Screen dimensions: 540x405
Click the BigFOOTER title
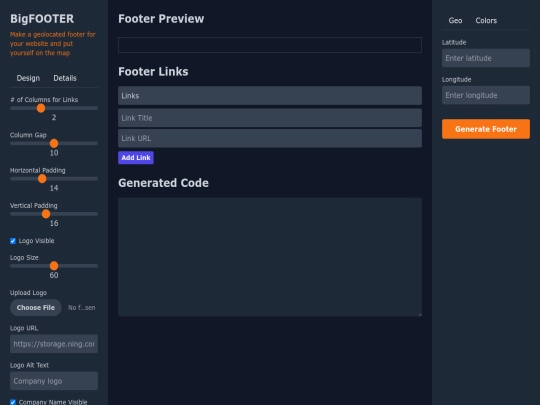[x=42, y=19]
